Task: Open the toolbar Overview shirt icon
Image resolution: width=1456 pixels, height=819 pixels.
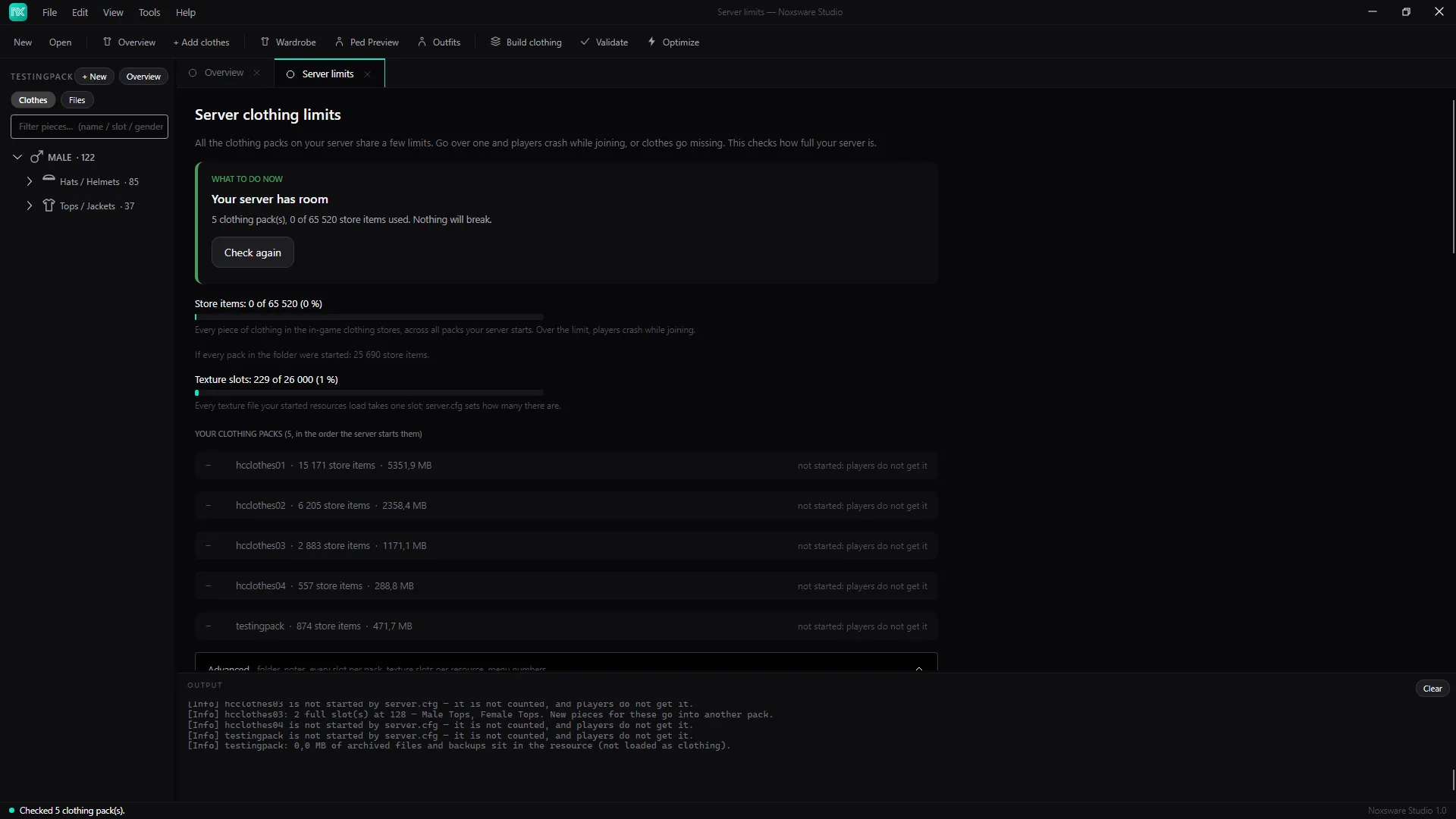Action: coord(107,42)
